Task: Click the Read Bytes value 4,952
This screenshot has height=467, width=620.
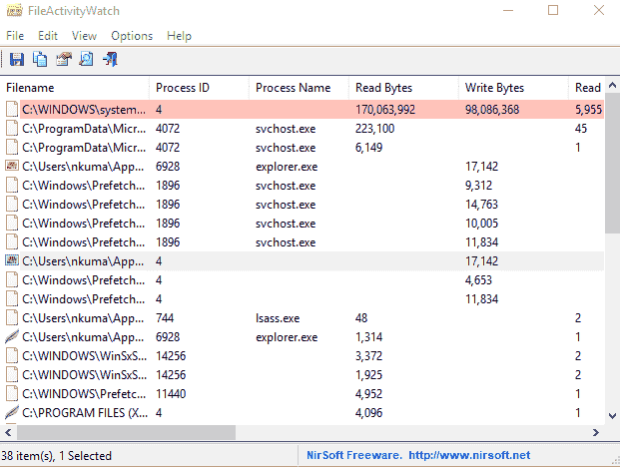Action: [x=369, y=394]
